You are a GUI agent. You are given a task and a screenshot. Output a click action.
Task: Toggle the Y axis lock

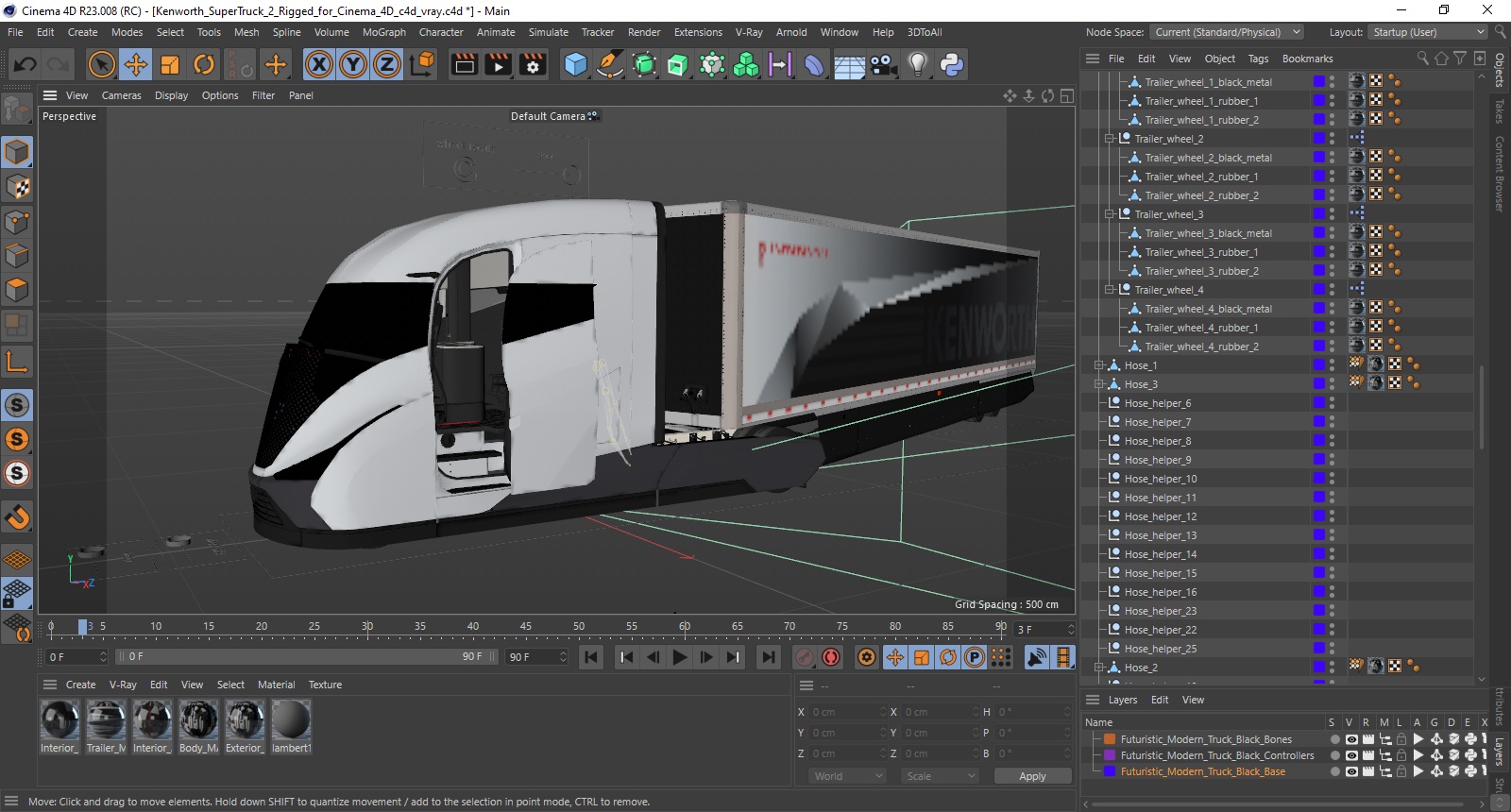[x=353, y=64]
